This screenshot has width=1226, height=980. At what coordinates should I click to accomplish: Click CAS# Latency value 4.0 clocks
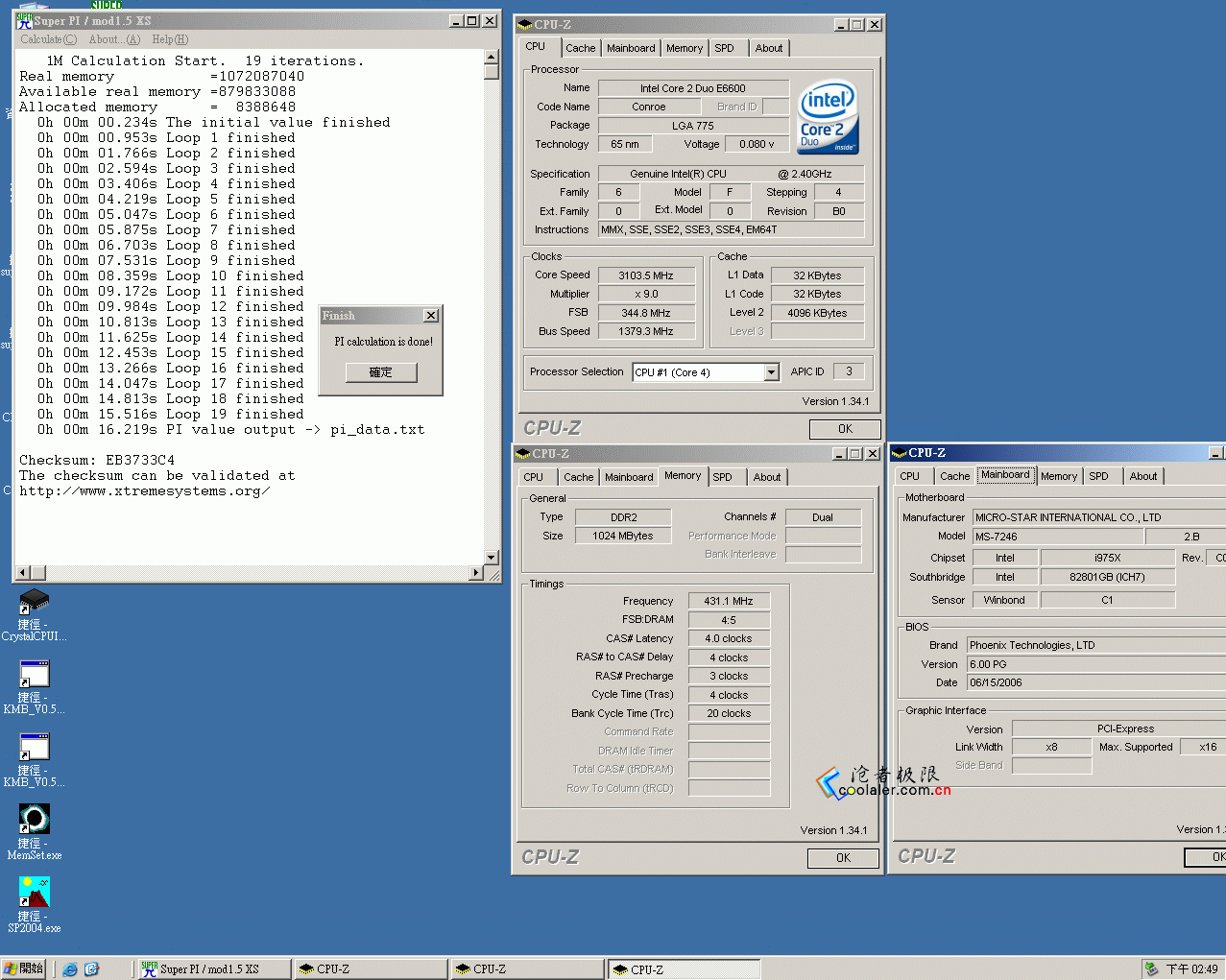coord(729,638)
